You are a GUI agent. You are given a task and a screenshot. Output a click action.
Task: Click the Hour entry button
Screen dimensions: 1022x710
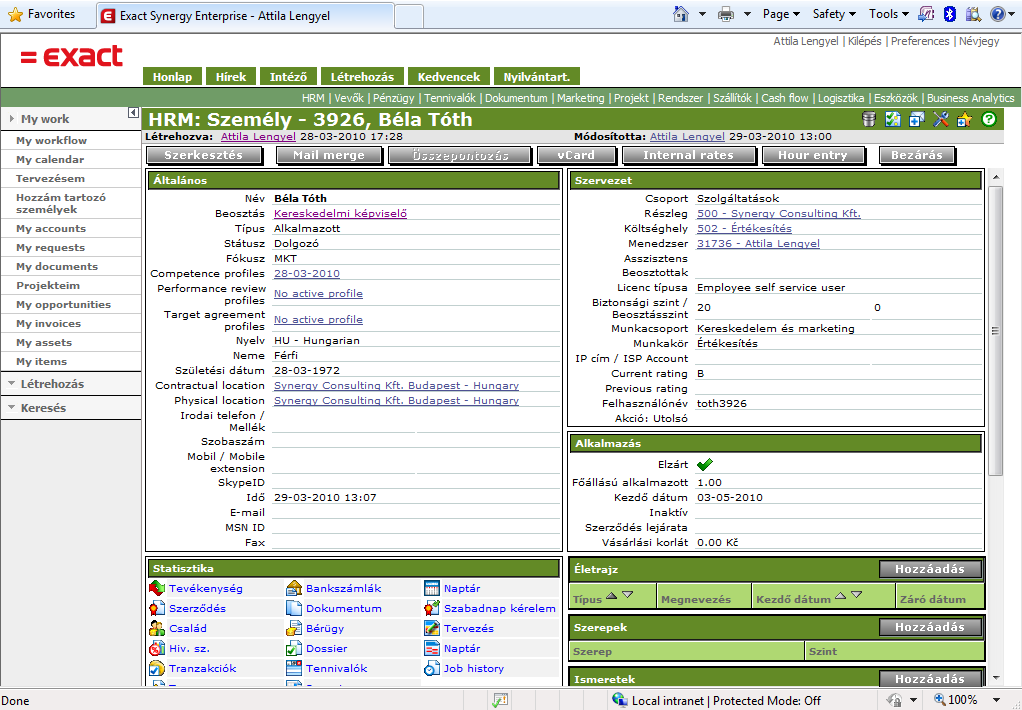pos(813,155)
